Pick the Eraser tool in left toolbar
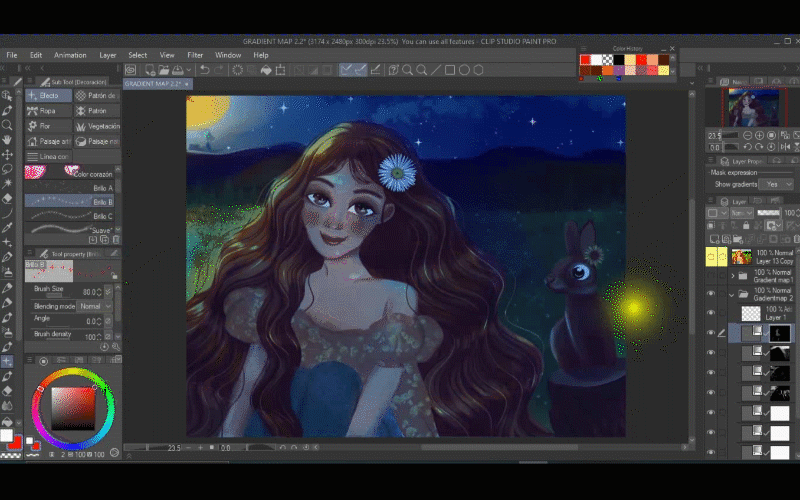 point(7,198)
